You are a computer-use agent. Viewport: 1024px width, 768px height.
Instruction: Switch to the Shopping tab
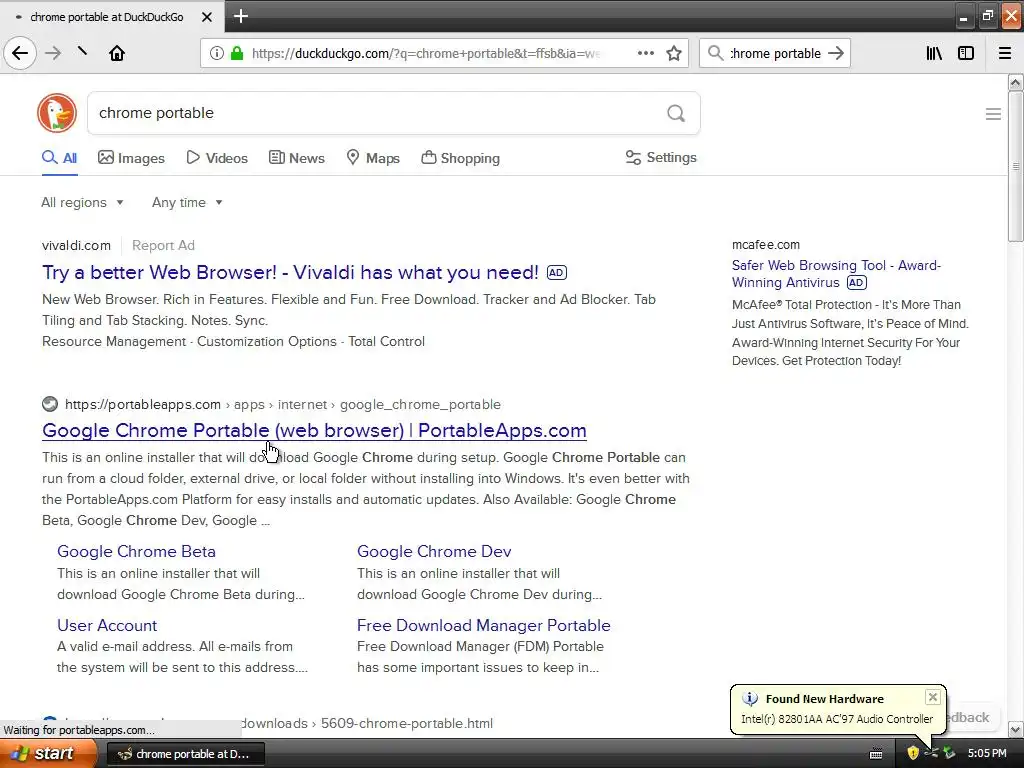(460, 158)
